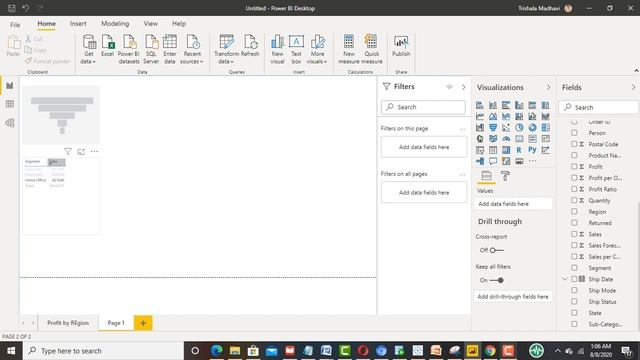Screen dimensions: 640x360
Task: Click Add drill-through fields here
Action: [x=513, y=297]
